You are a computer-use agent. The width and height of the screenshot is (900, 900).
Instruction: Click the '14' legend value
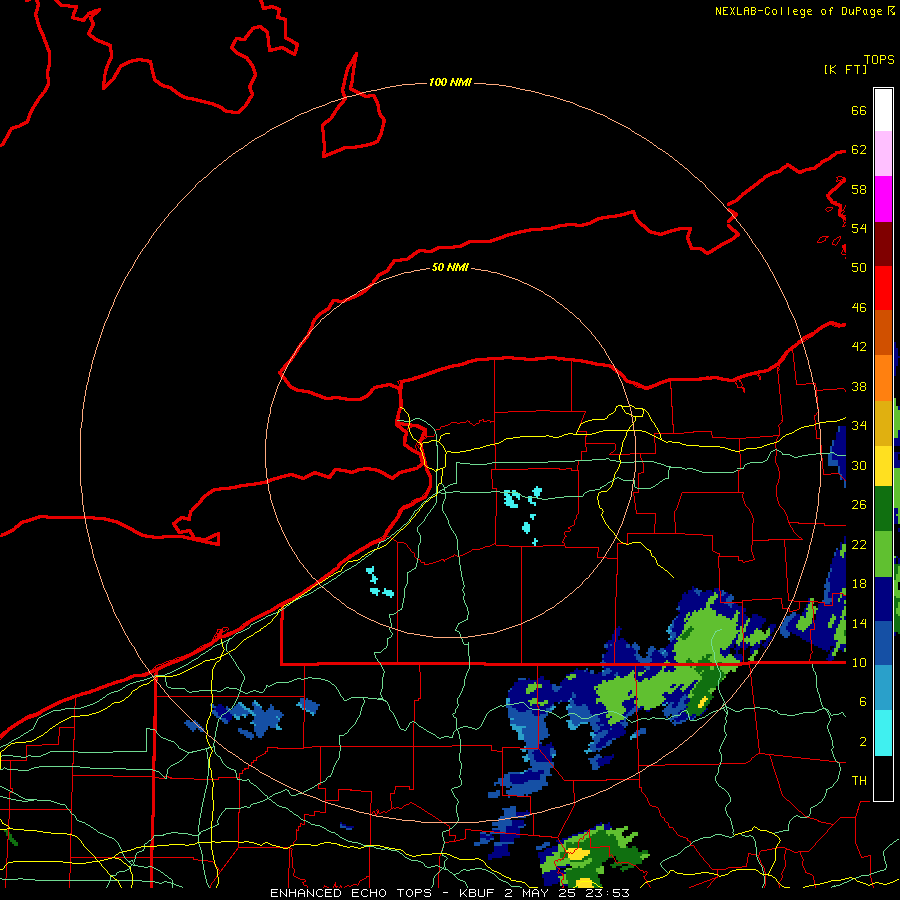859,623
